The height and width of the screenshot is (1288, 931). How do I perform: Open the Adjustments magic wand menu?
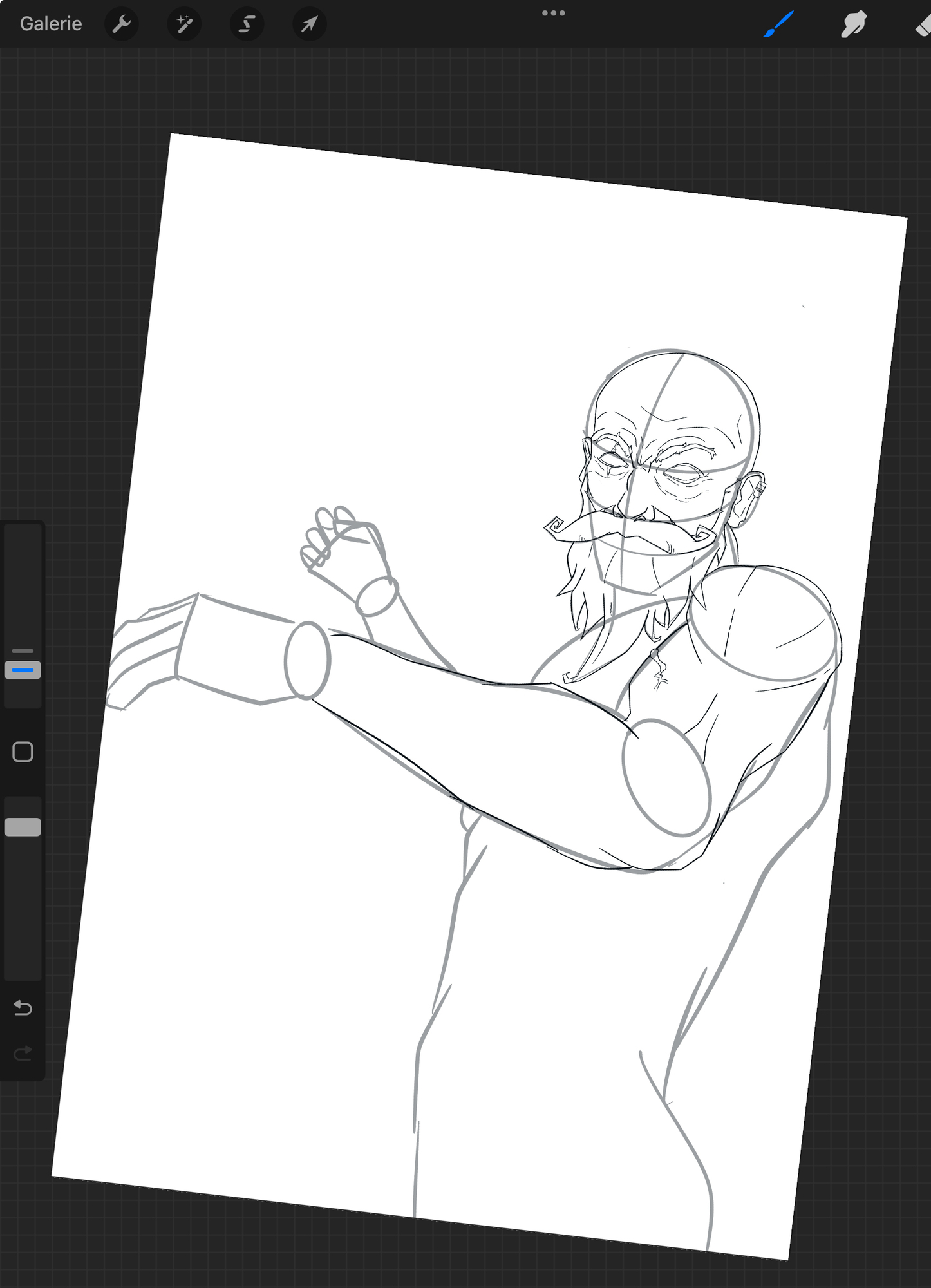(x=184, y=24)
